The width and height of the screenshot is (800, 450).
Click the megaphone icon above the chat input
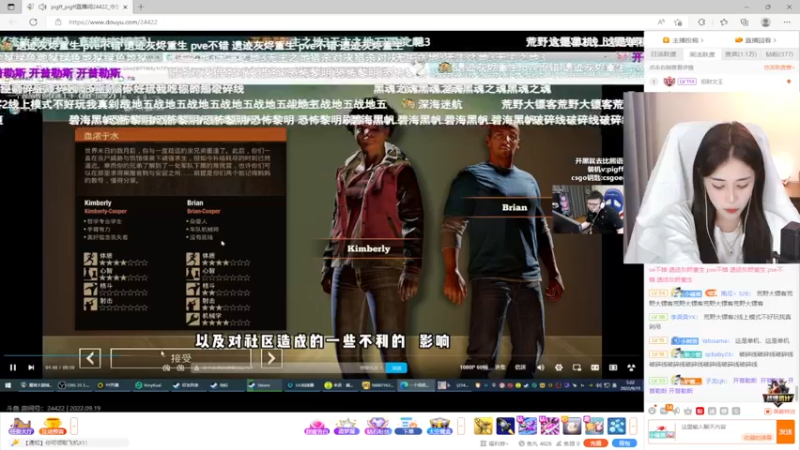(677, 410)
